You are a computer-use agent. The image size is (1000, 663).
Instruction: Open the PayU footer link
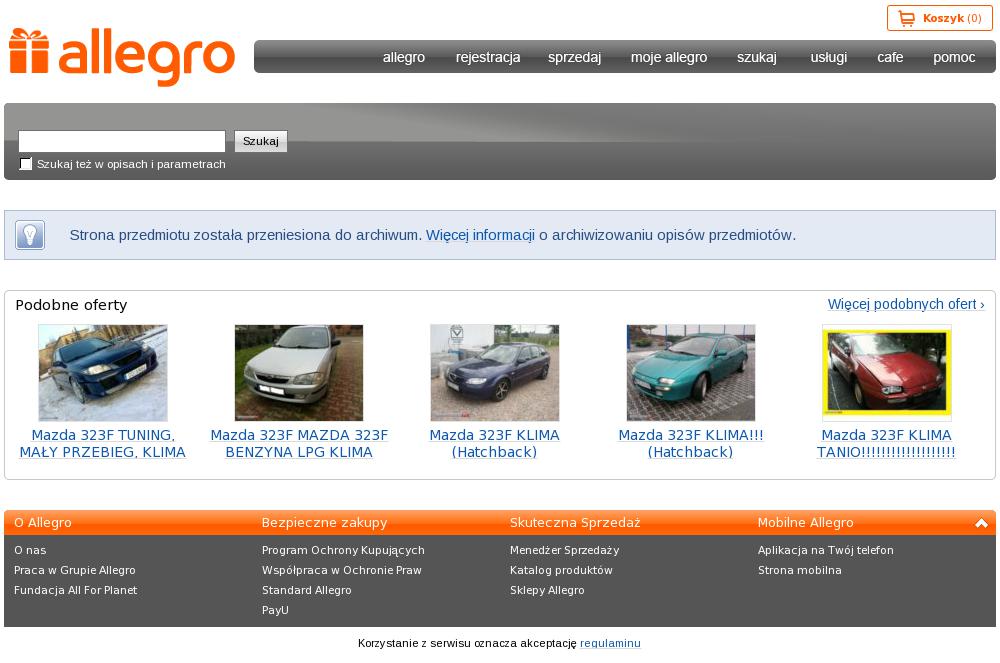(275, 610)
